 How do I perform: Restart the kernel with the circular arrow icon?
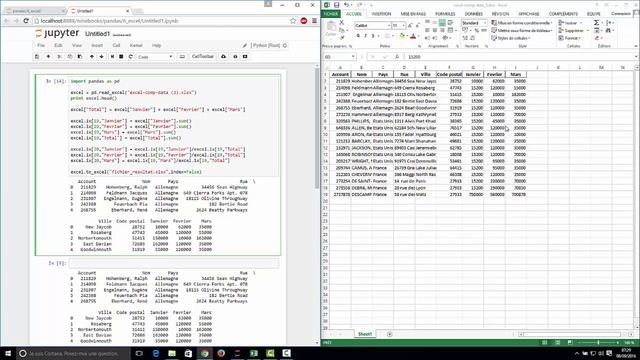(x=131, y=57)
